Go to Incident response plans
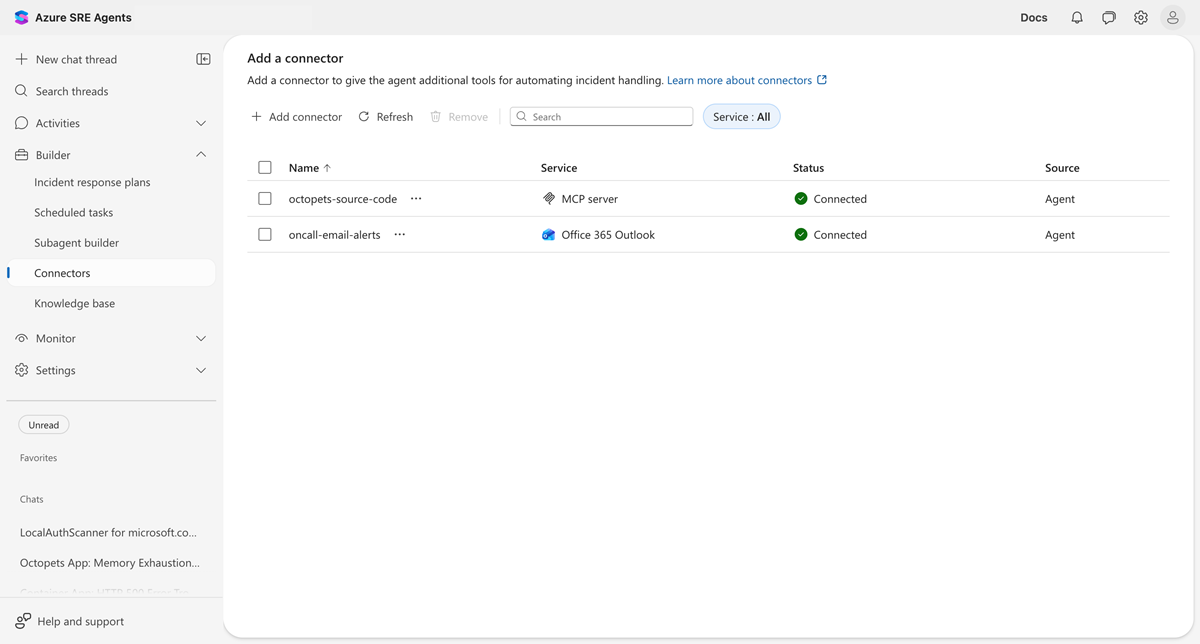 click(92, 182)
